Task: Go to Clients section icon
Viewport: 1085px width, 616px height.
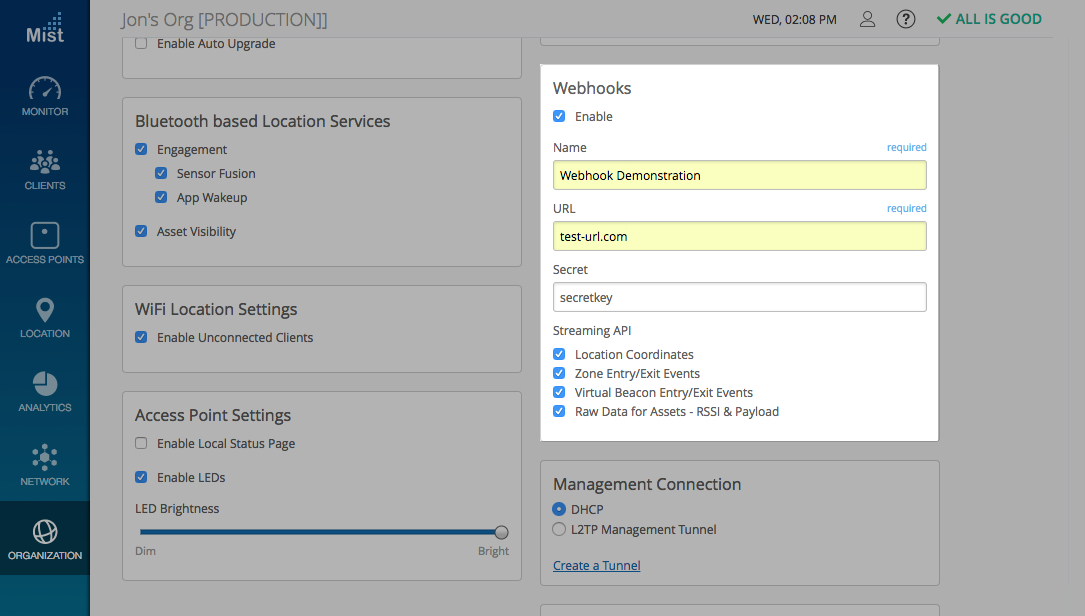Action: pos(45,163)
